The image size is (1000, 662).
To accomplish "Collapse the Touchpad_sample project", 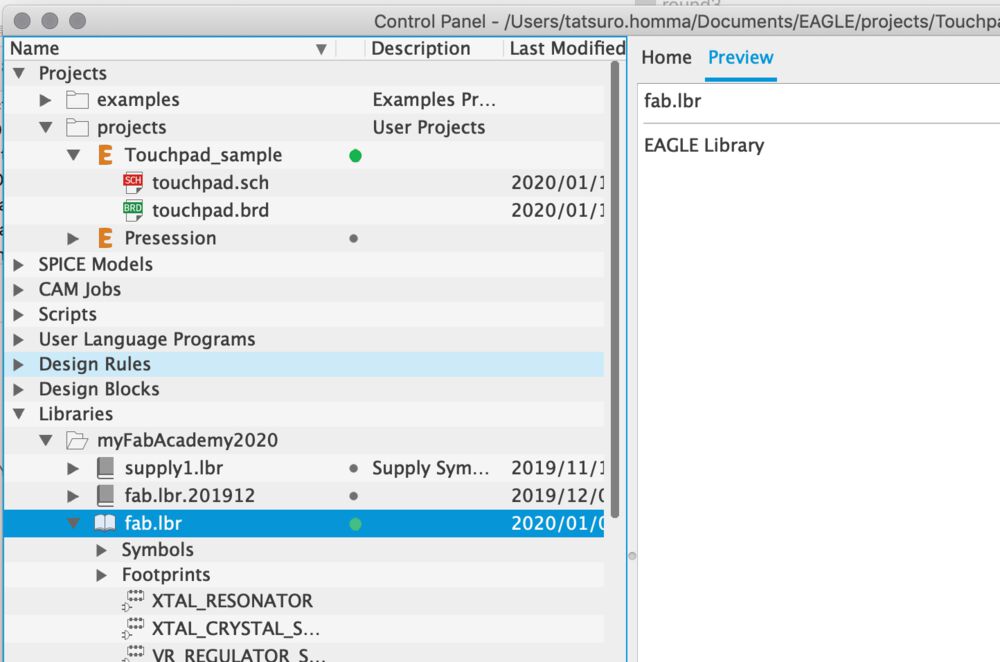I will coord(74,155).
